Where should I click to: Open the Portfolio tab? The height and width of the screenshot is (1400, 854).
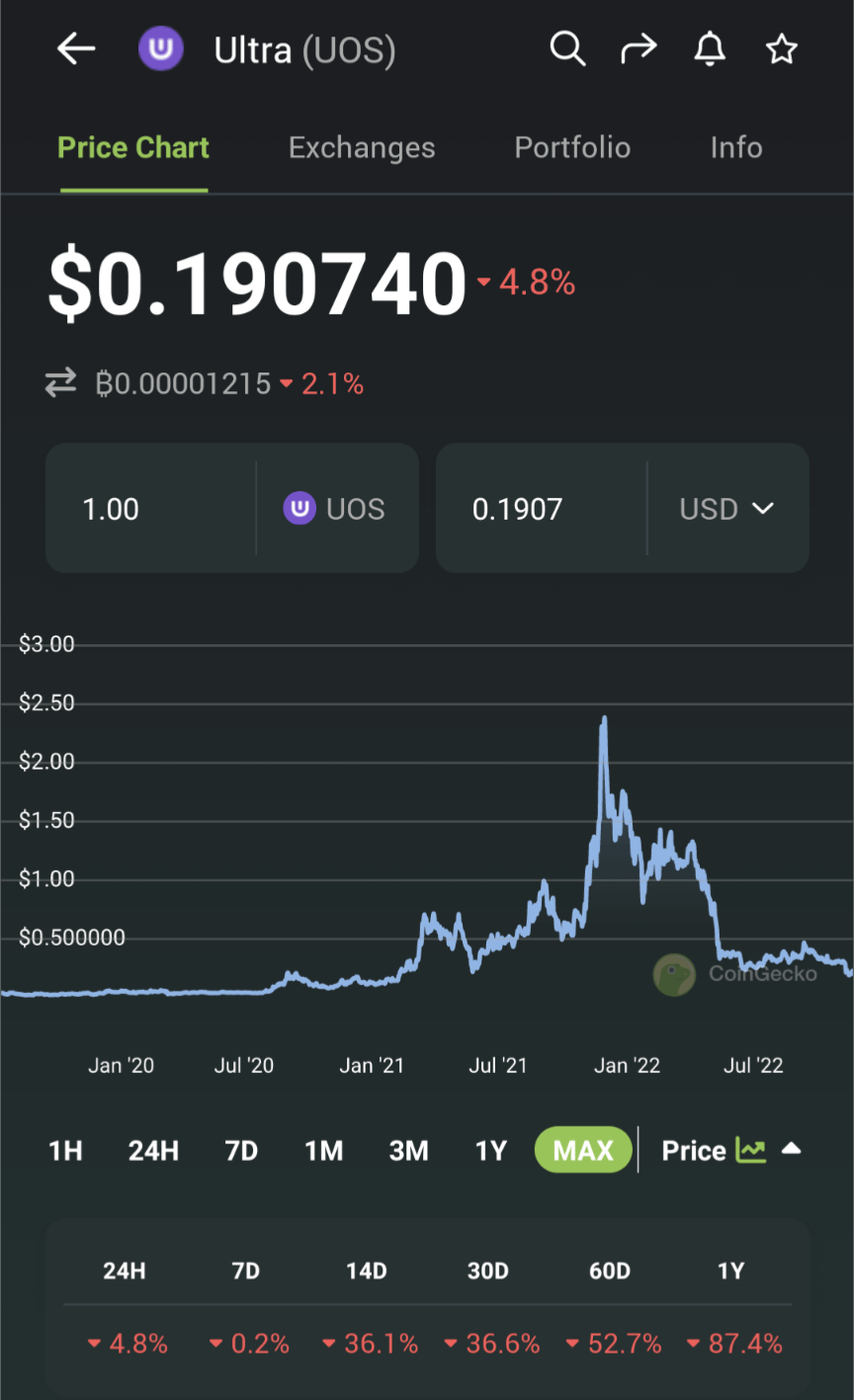click(x=572, y=148)
